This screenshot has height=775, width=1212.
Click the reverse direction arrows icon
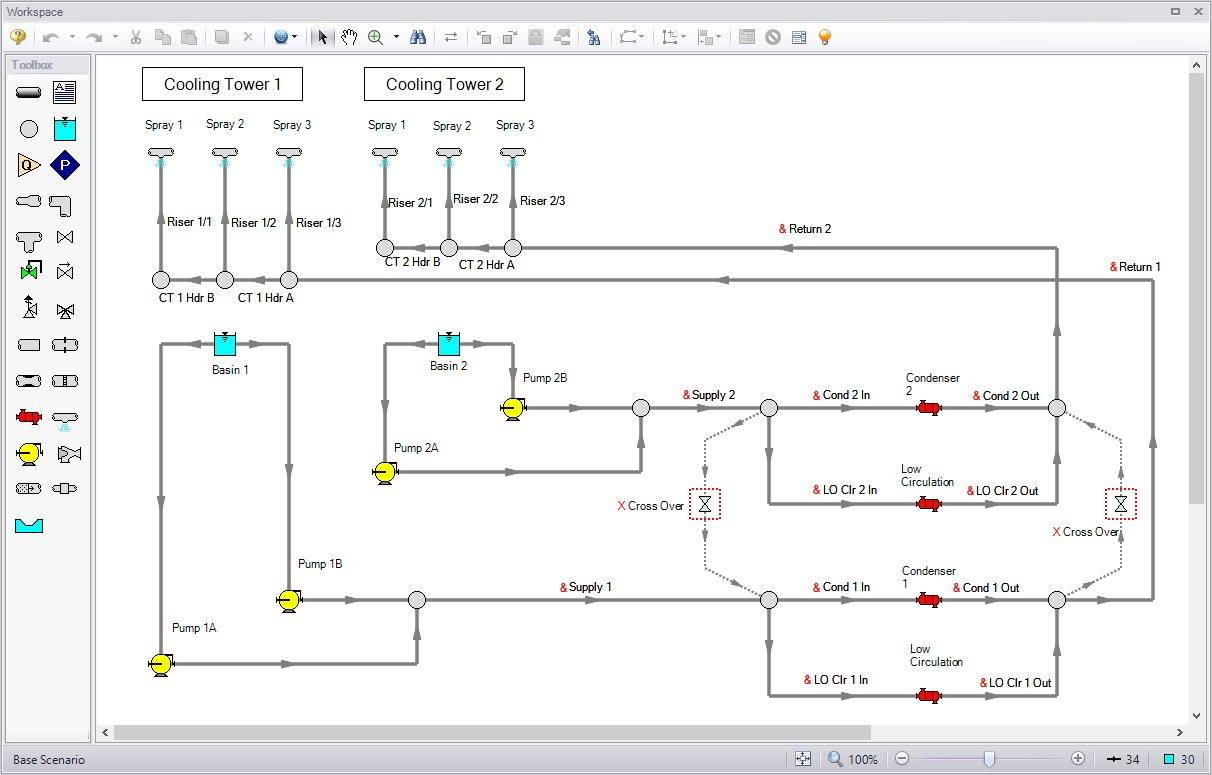pyautogui.click(x=451, y=37)
